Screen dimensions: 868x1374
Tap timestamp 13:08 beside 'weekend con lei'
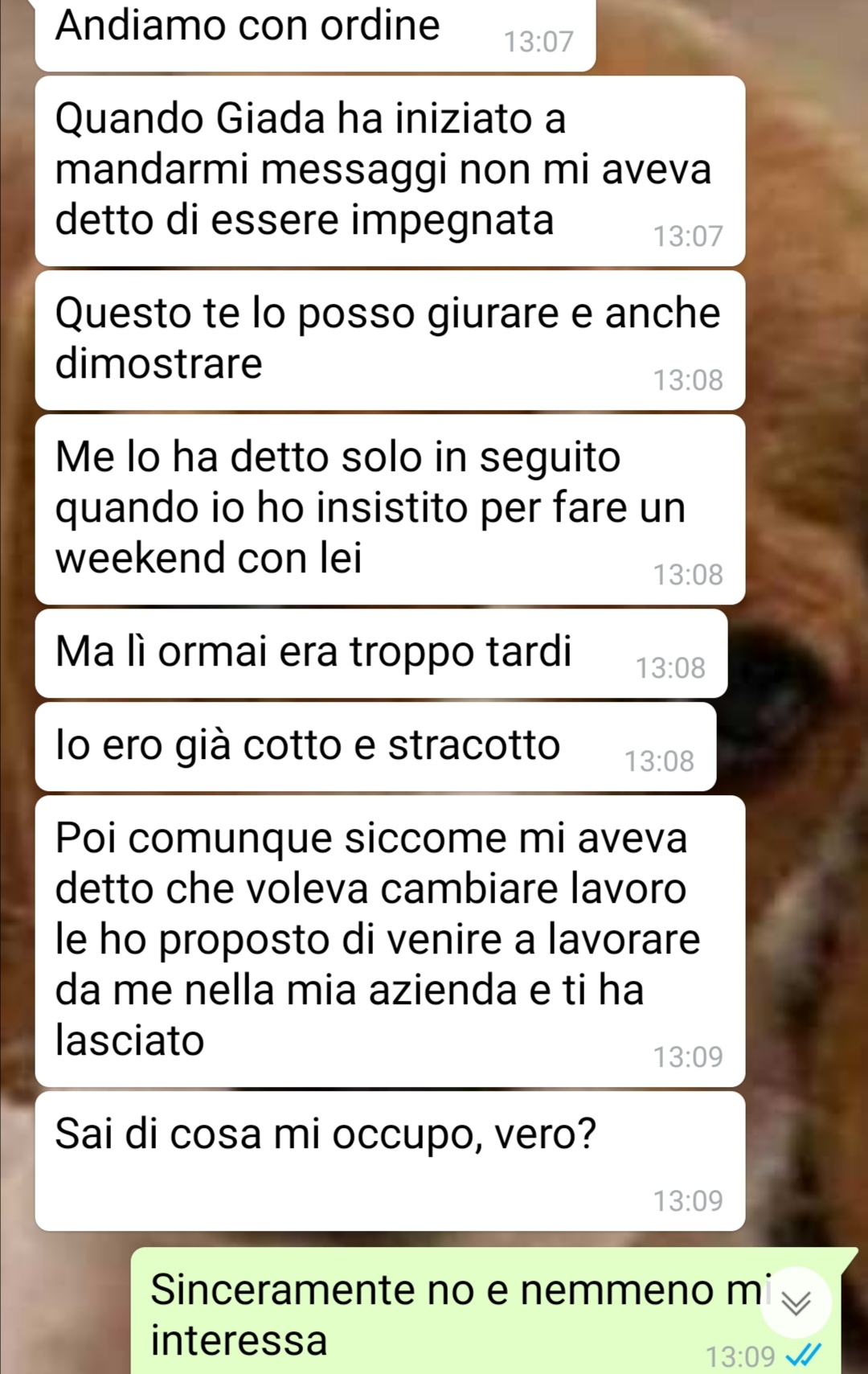[x=688, y=575]
